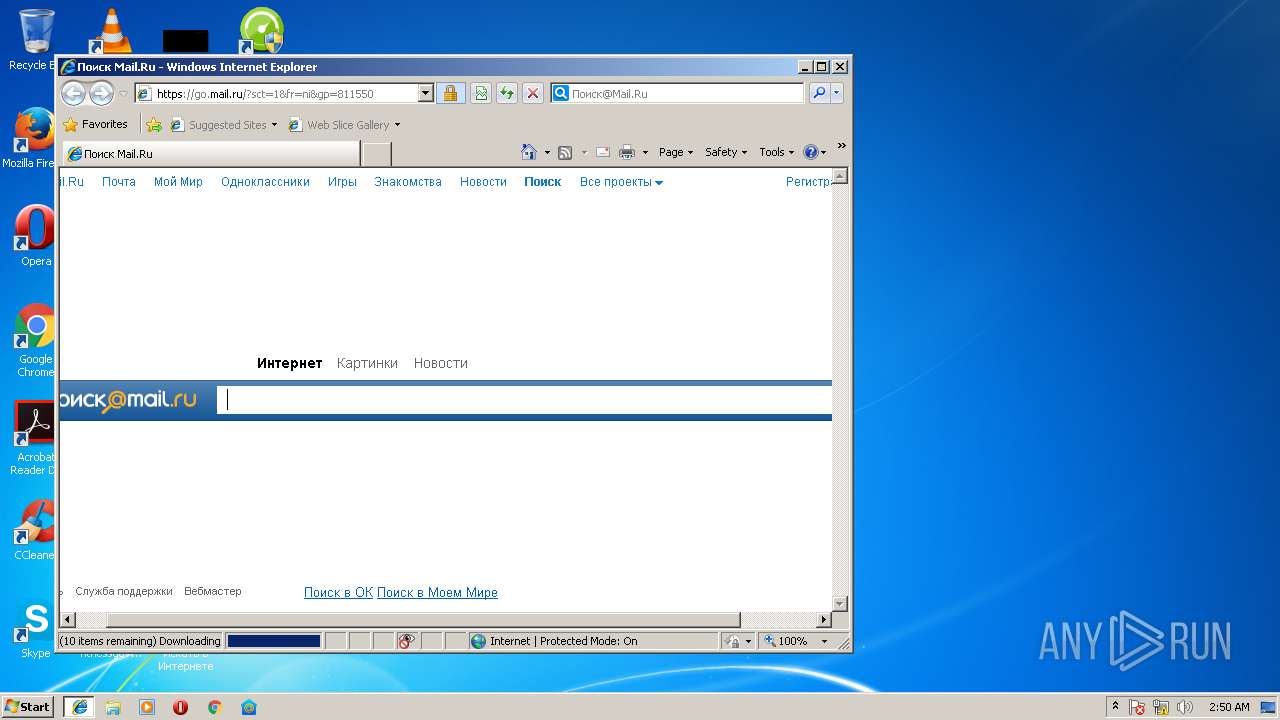Click Internet Explorer taskbar icon
This screenshot has height=720, width=1280.
tap(79, 707)
